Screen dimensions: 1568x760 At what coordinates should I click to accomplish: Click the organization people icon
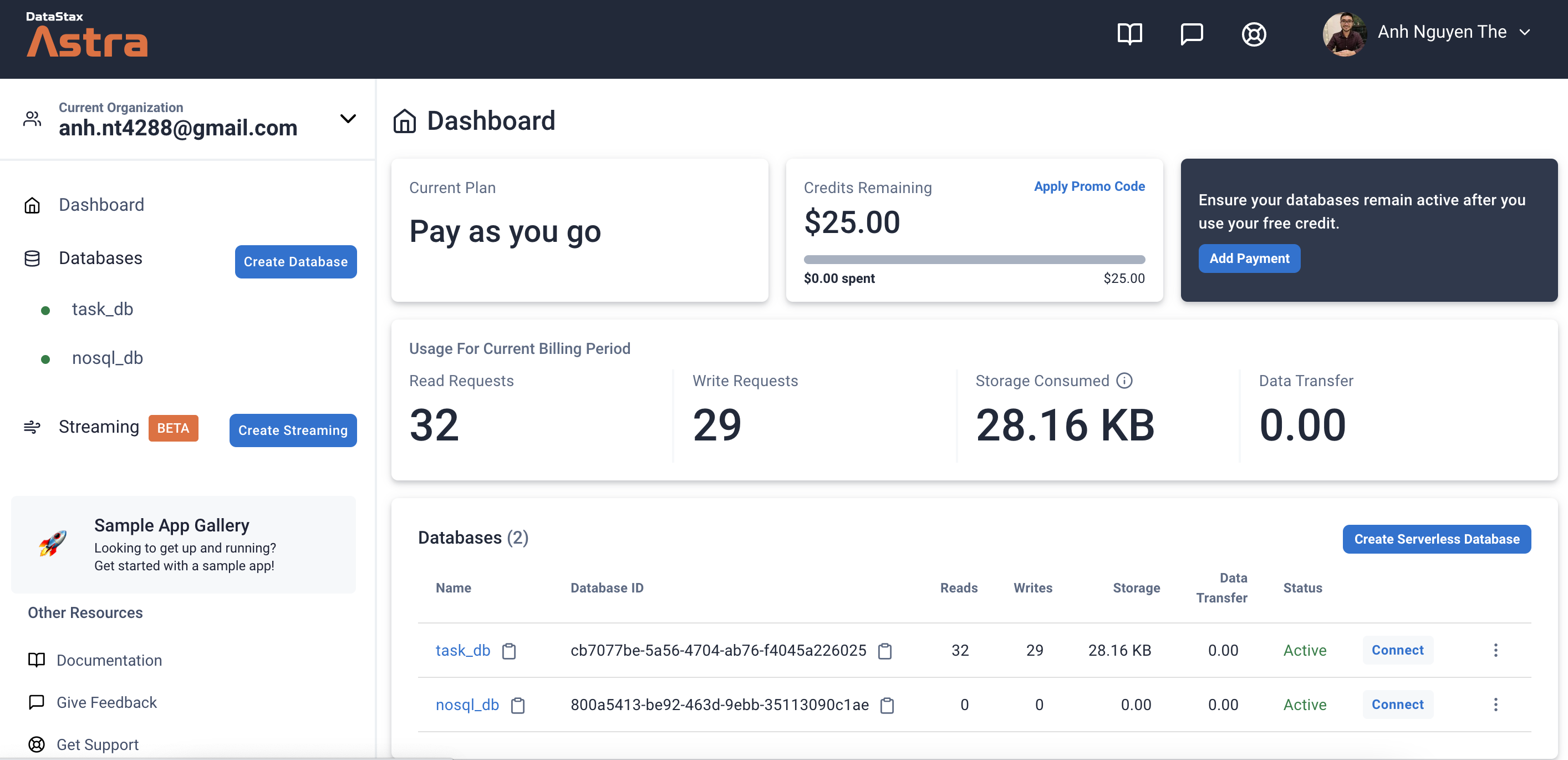click(32, 119)
